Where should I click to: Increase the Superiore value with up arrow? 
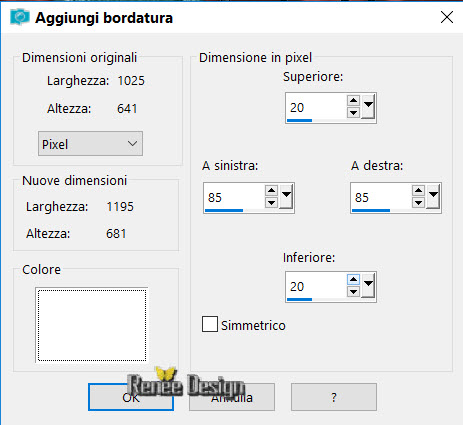tap(353, 100)
